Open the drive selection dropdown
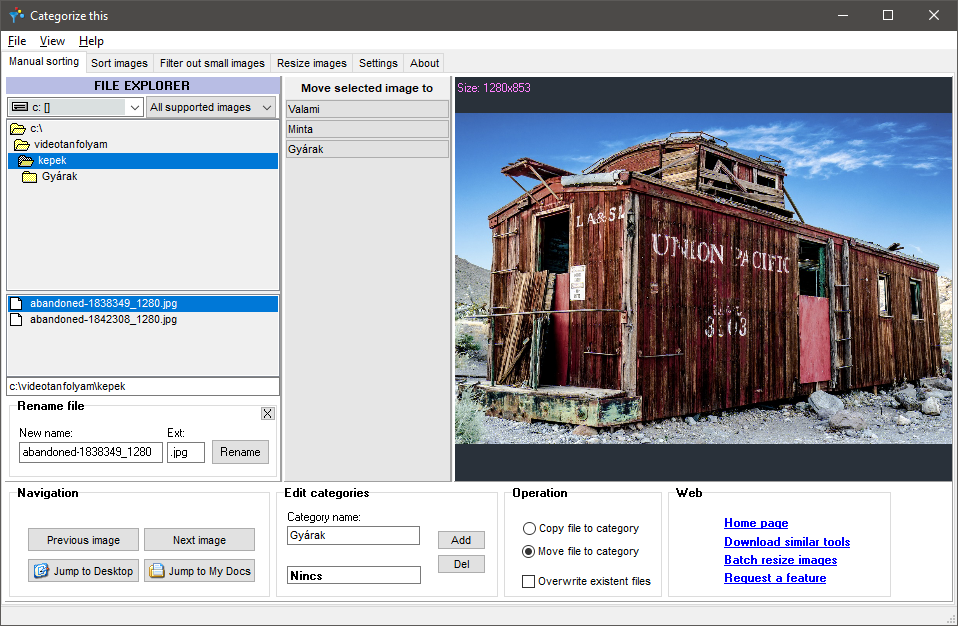 135,107
